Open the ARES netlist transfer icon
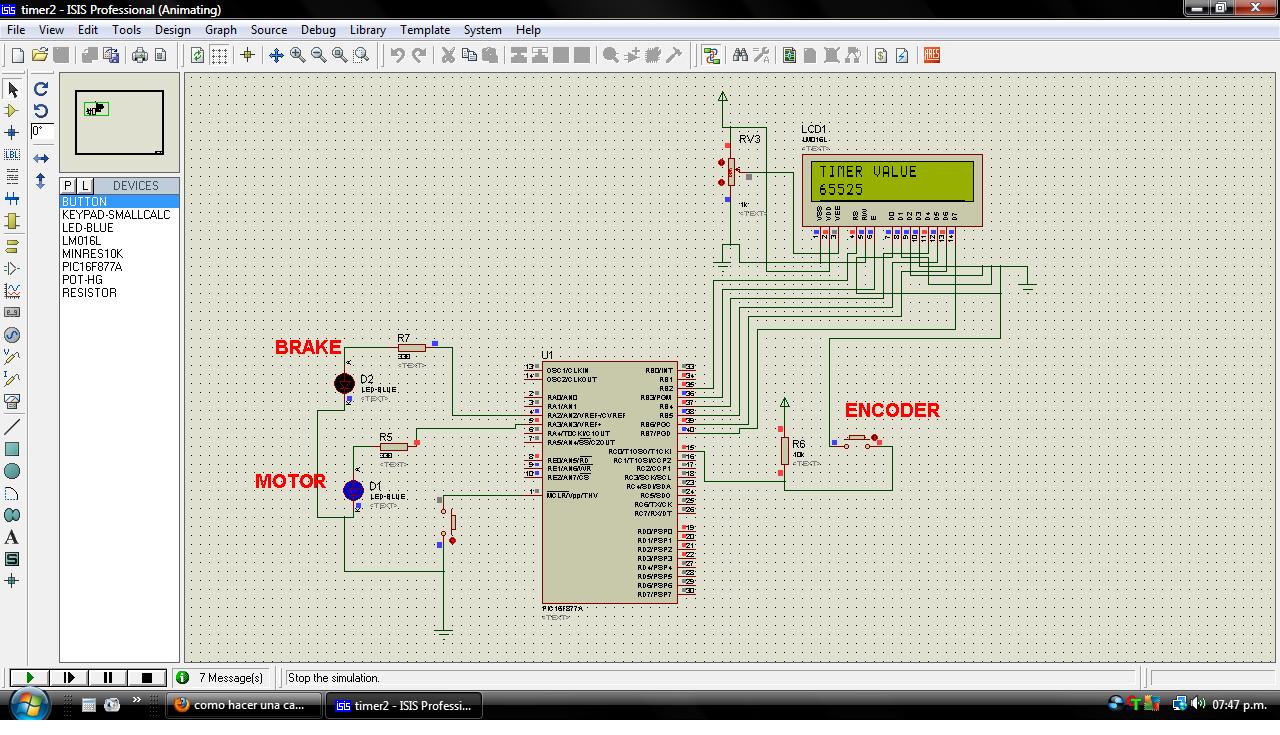1280x735 pixels. pyautogui.click(x=932, y=55)
